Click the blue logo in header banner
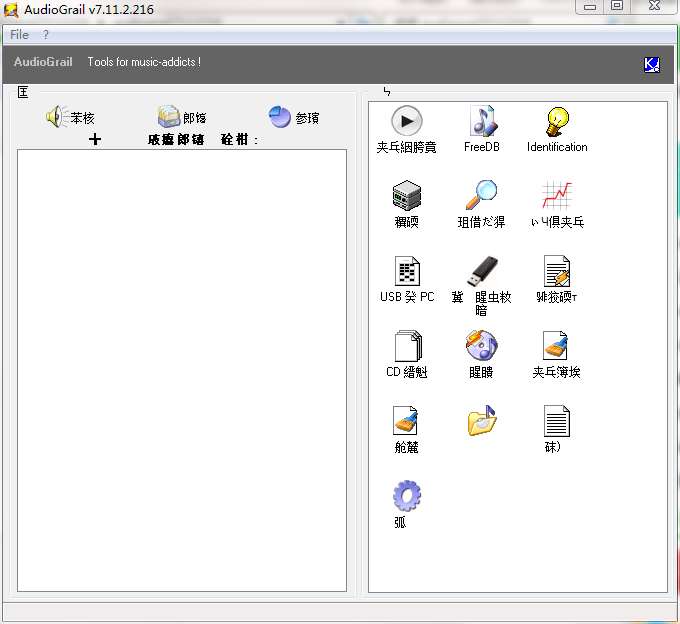Viewport: 680px width, 624px height. (651, 65)
